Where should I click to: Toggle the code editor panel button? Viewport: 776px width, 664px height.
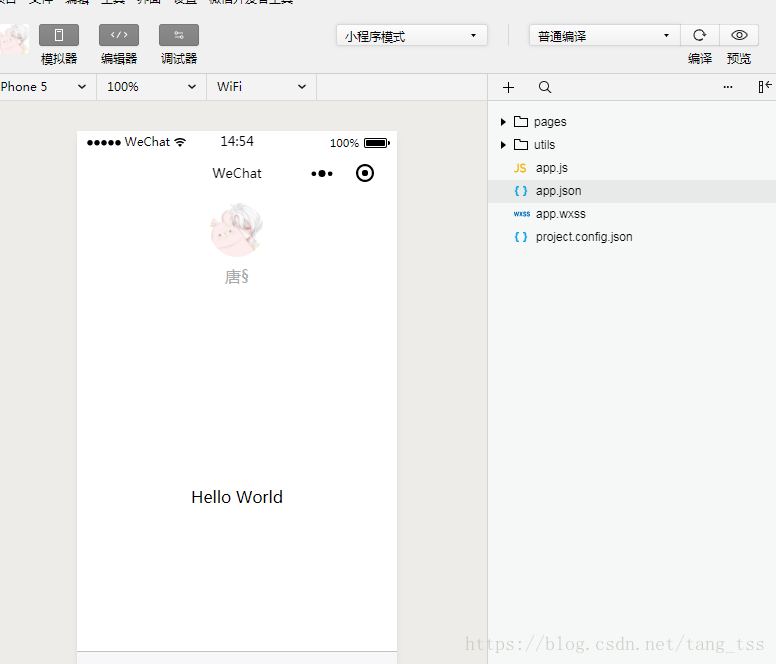119,35
